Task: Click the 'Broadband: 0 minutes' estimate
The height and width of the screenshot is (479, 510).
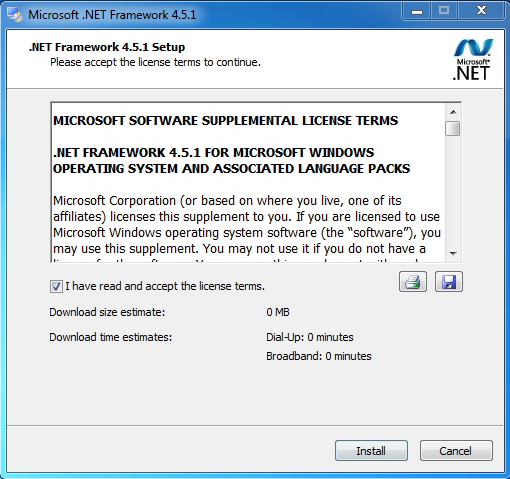Action: pyautogui.click(x=319, y=356)
